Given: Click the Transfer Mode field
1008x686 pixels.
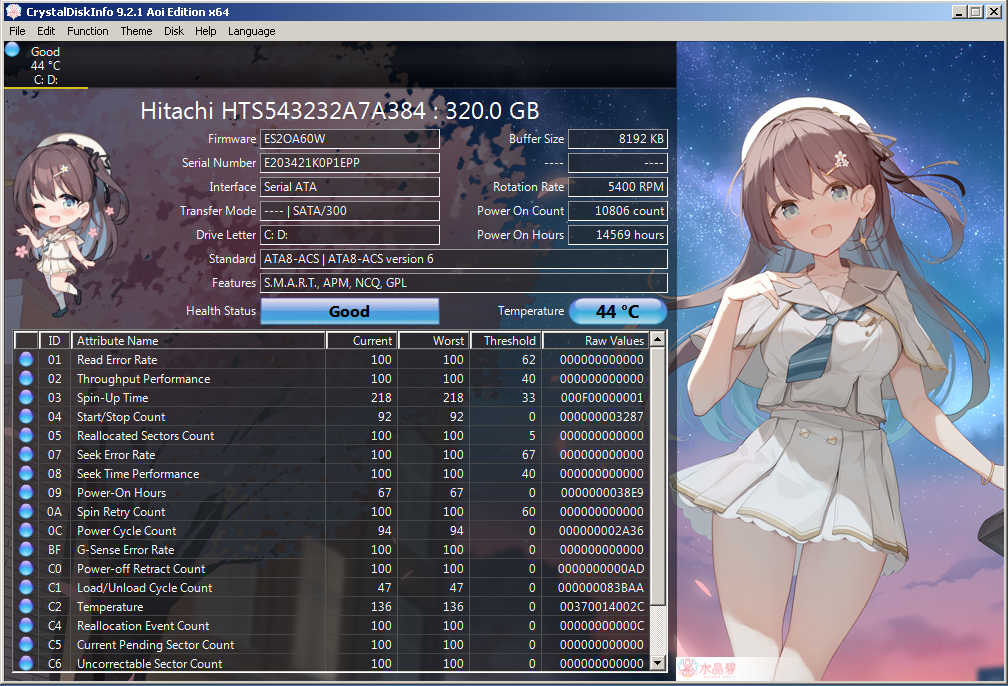Looking at the screenshot, I should [350, 211].
